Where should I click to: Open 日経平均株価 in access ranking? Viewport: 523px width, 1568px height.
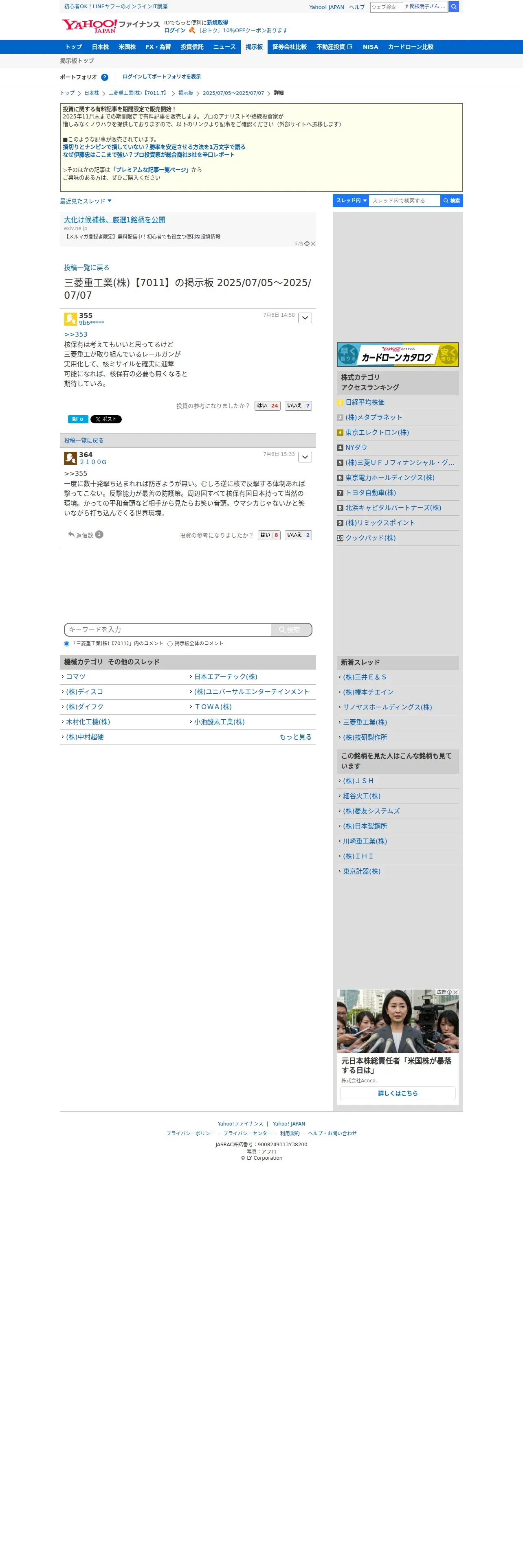365,402
